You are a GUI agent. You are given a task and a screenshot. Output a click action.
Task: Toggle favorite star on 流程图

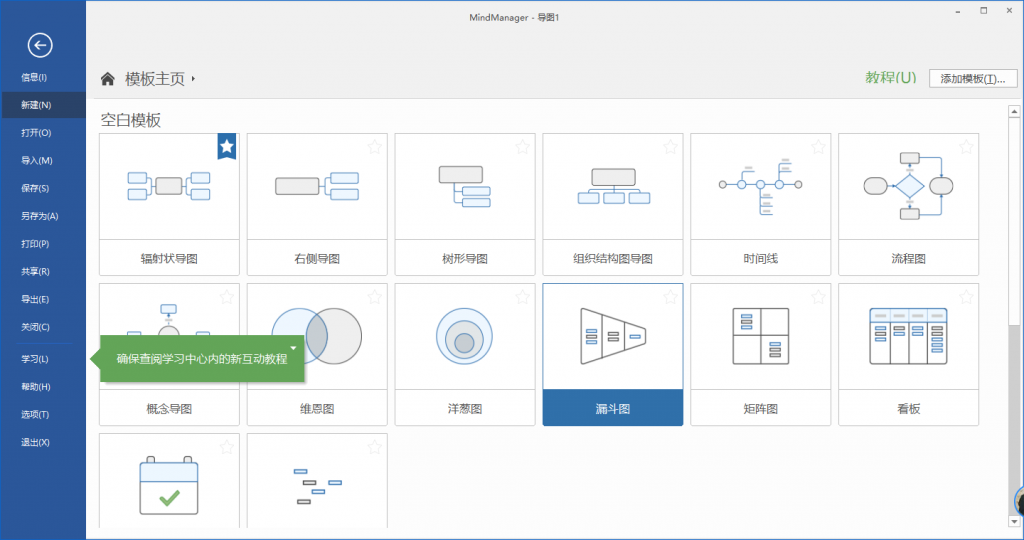coord(967,147)
